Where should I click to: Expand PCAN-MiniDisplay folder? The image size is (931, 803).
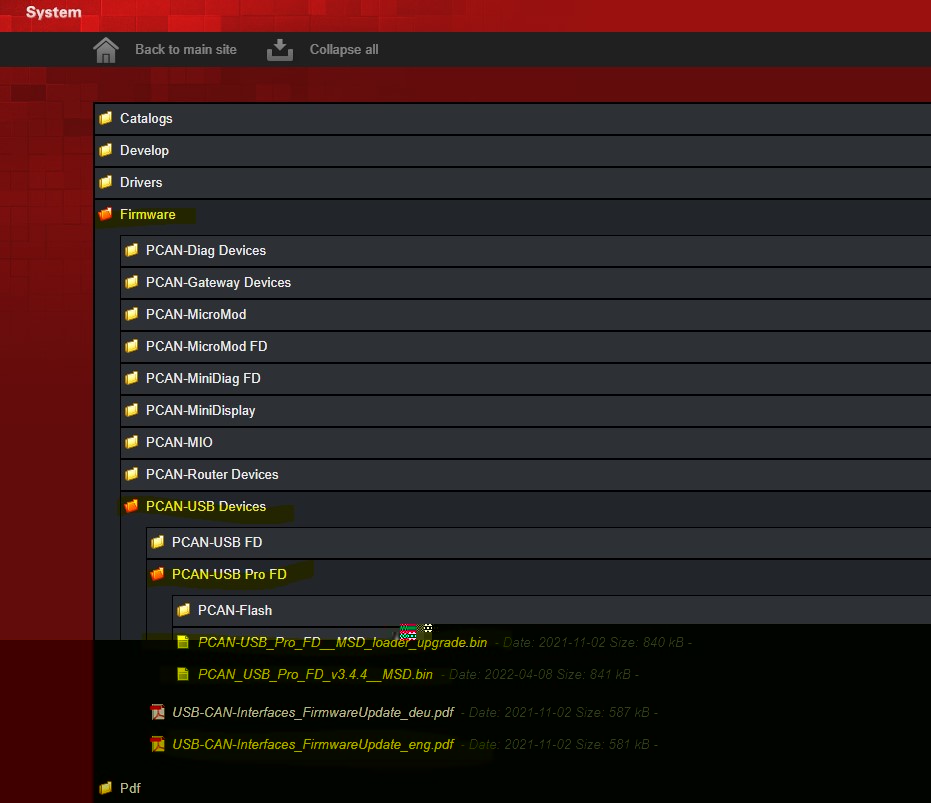(201, 410)
